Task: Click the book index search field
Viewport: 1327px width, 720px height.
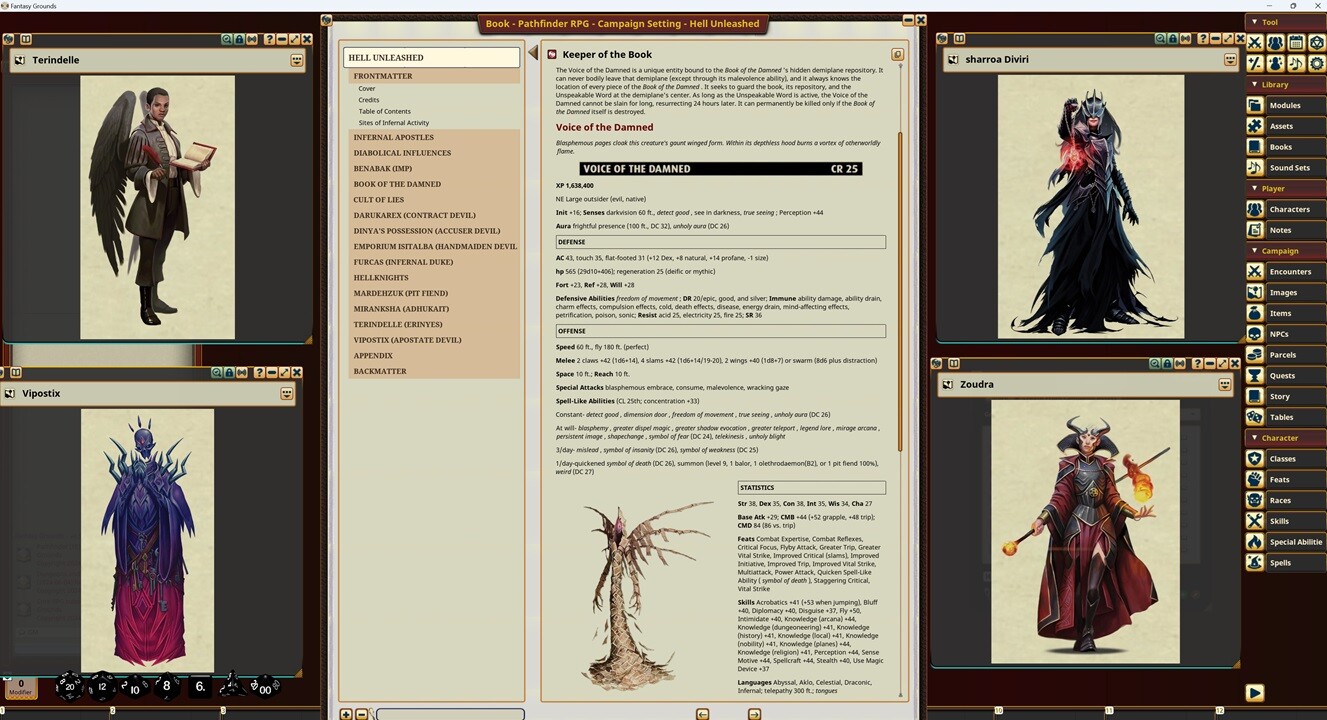Action: 449,714
